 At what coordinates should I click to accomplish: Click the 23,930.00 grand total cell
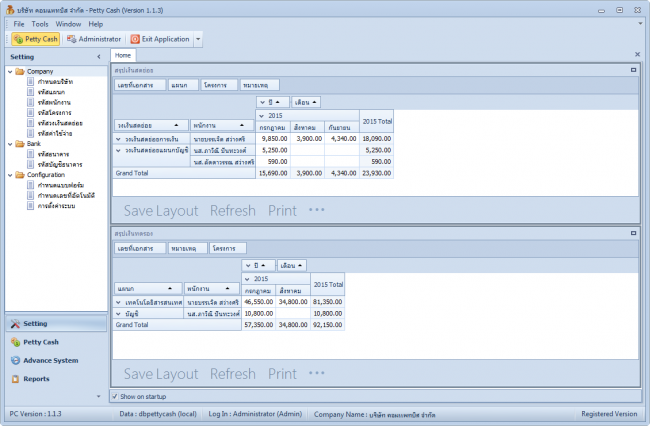point(376,173)
